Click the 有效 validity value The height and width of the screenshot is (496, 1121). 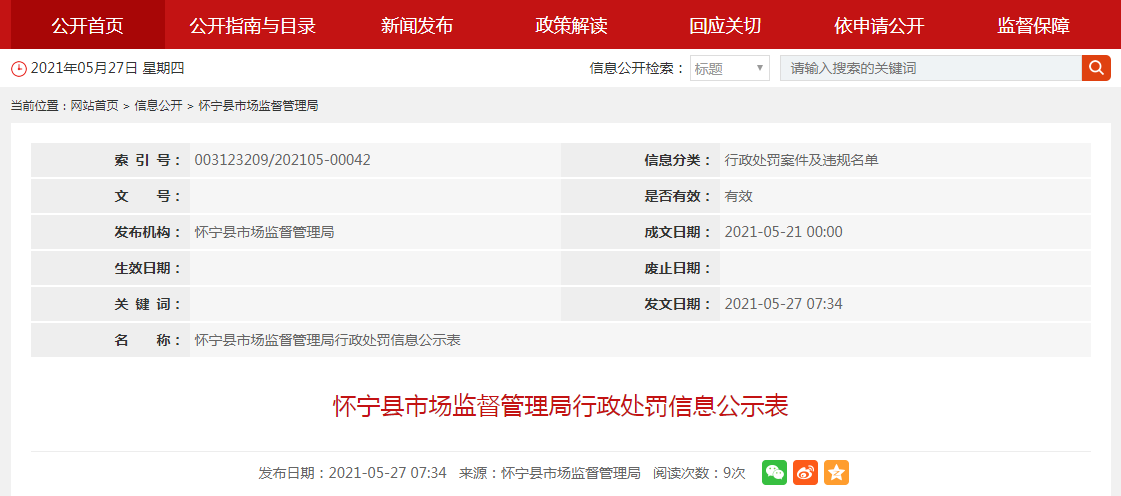point(739,196)
